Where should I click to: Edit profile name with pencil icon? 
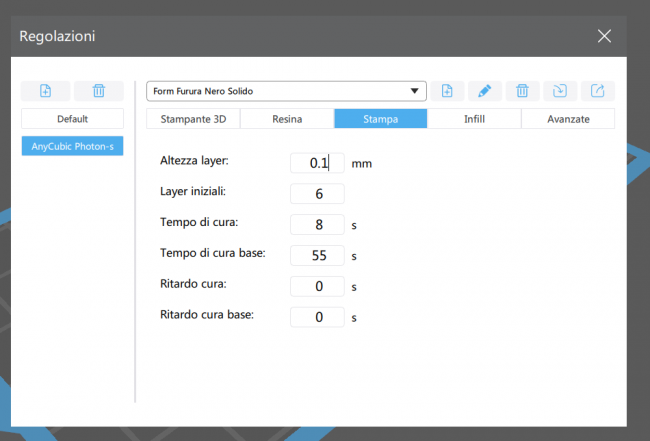(484, 91)
